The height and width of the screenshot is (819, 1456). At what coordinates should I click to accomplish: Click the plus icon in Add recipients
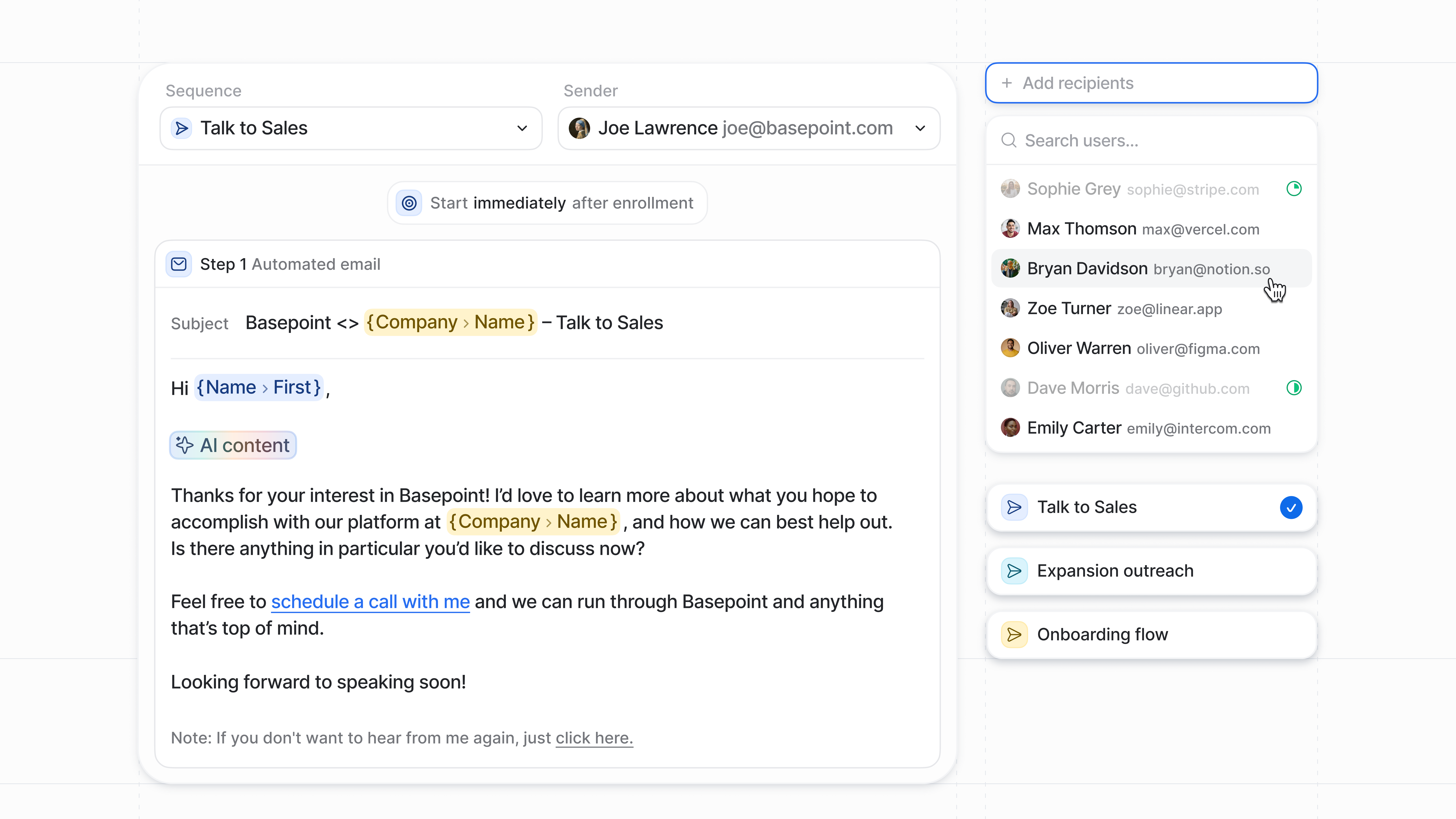[x=1007, y=83]
